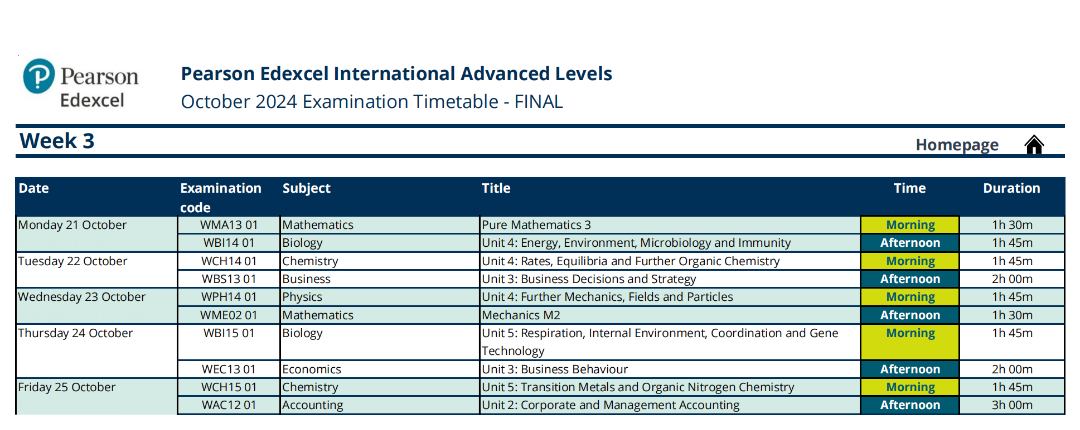Click the 2h 00m duration for Economics
Viewport: 1080px width, 430px height.
click(1012, 369)
